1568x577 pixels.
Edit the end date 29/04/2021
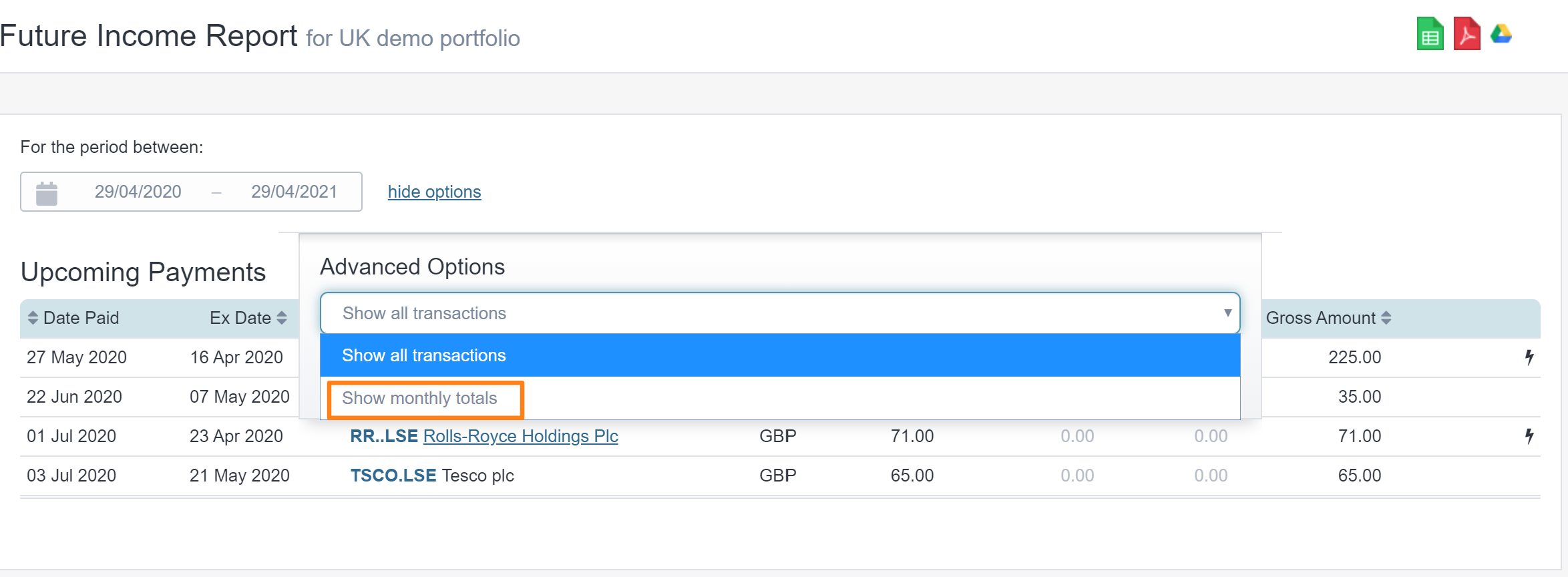click(x=295, y=192)
